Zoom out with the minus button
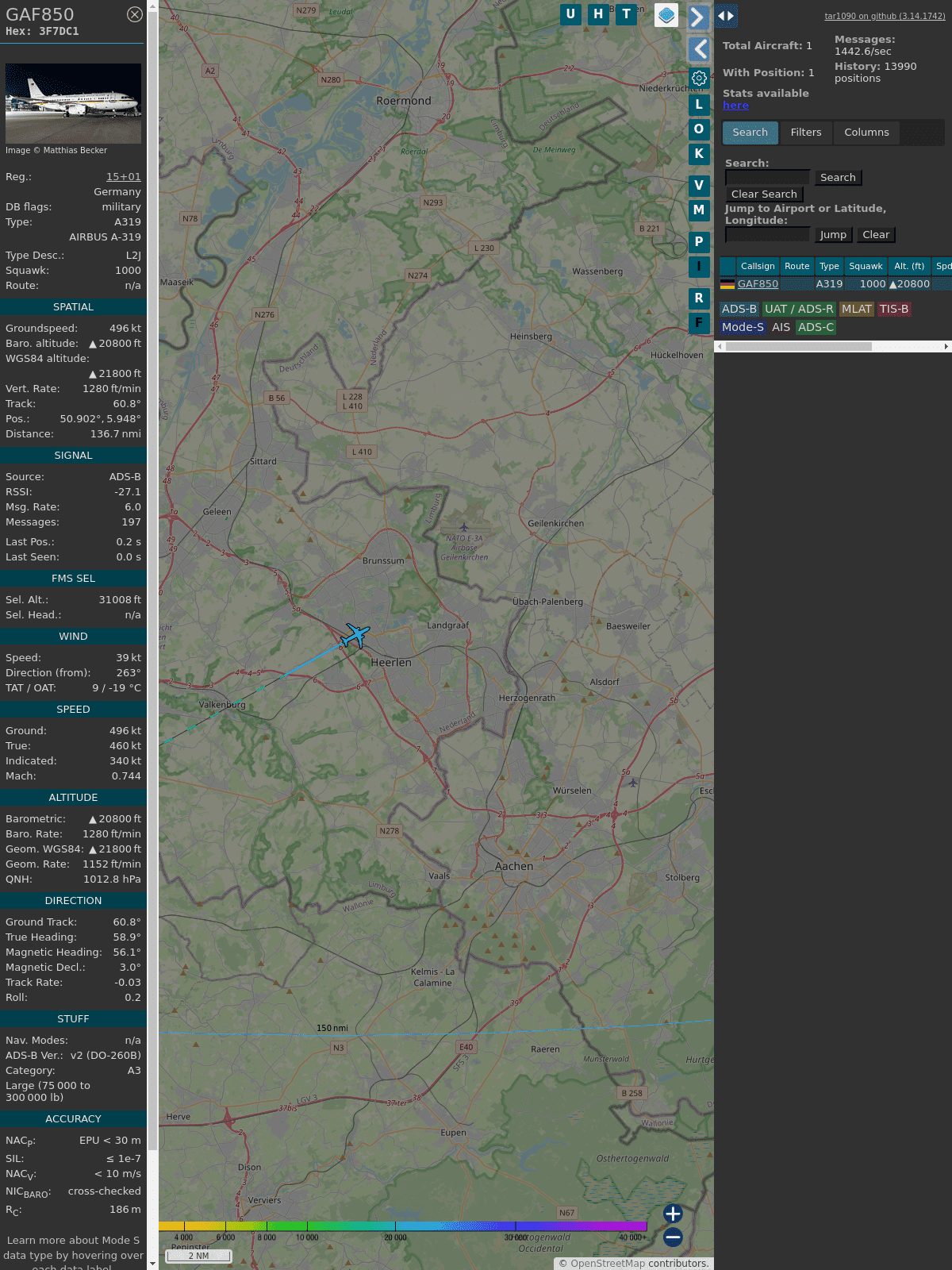Image resolution: width=952 pixels, height=1270 pixels. (x=673, y=1237)
